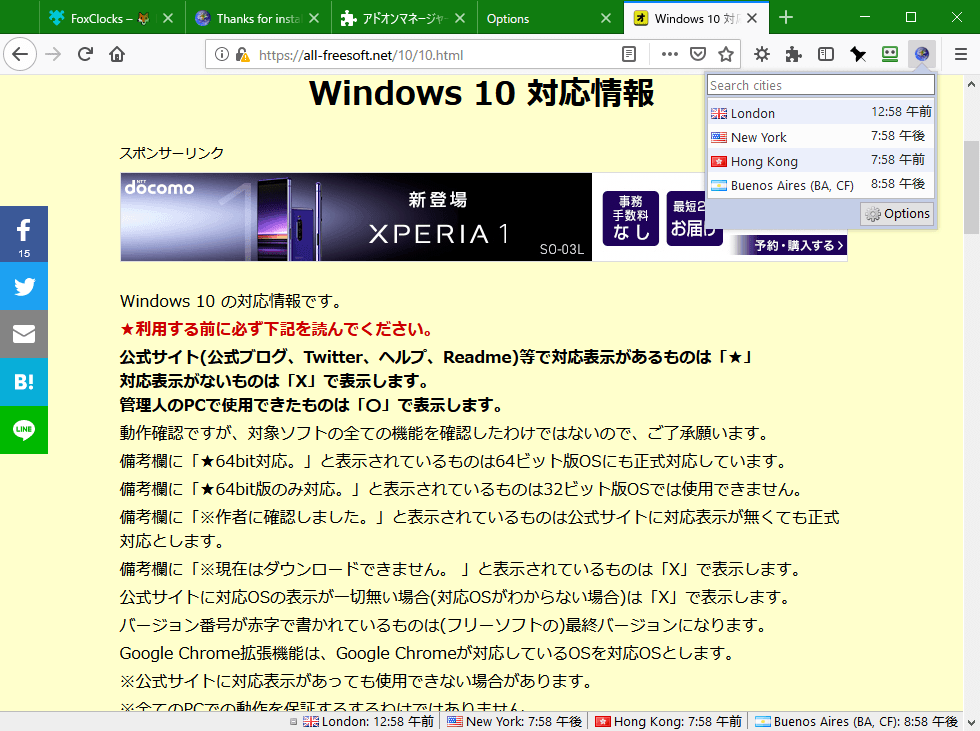This screenshot has width=980, height=731.
Task: Open the home page
Action: pyautogui.click(x=117, y=54)
